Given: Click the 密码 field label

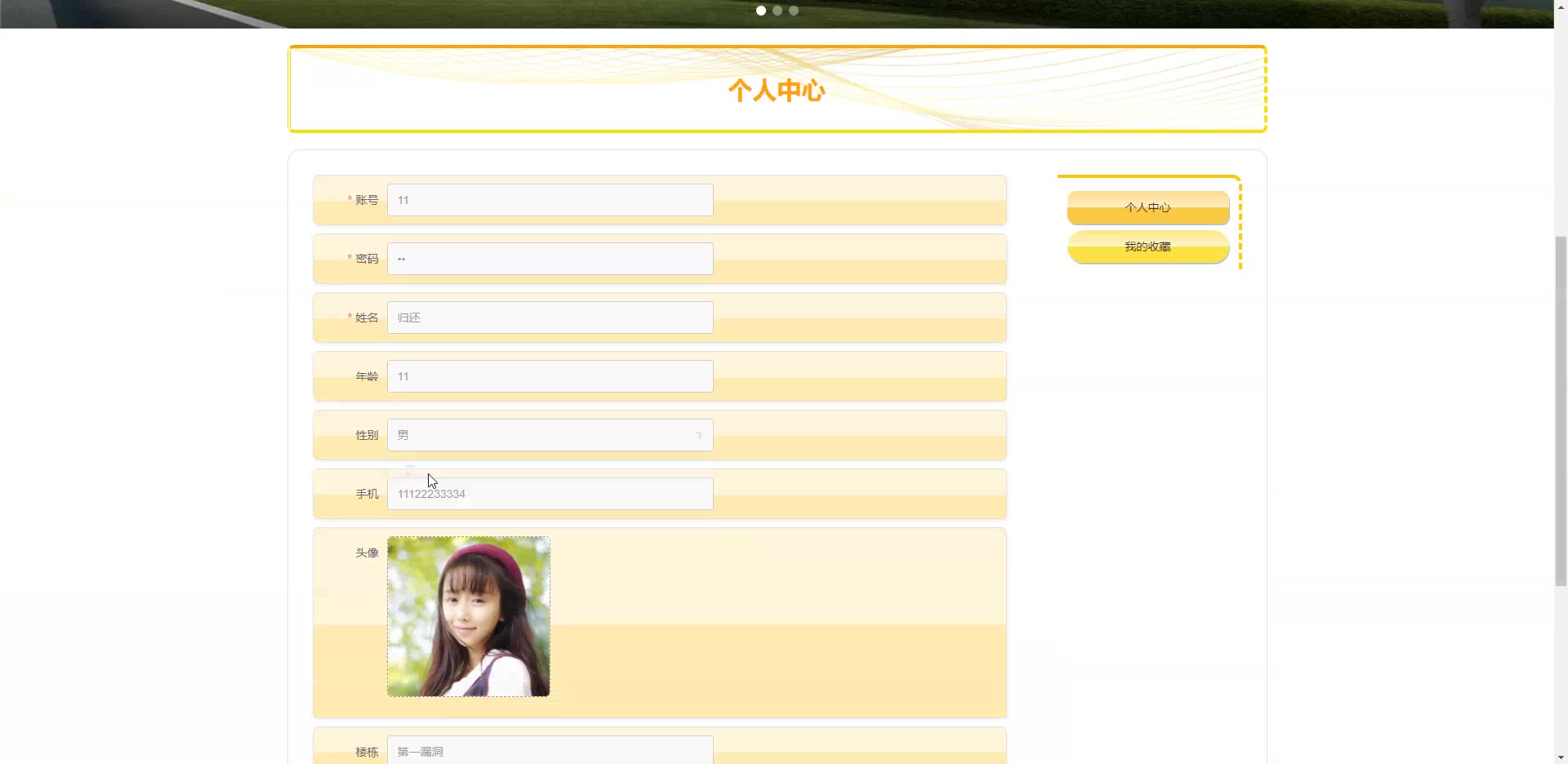Looking at the screenshot, I should coord(367,259).
